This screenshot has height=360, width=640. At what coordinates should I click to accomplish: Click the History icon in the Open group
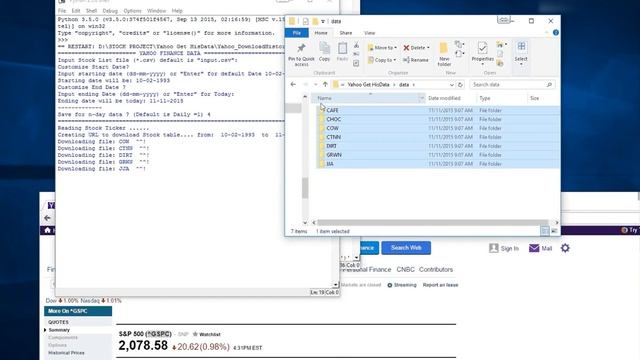tap(500, 63)
